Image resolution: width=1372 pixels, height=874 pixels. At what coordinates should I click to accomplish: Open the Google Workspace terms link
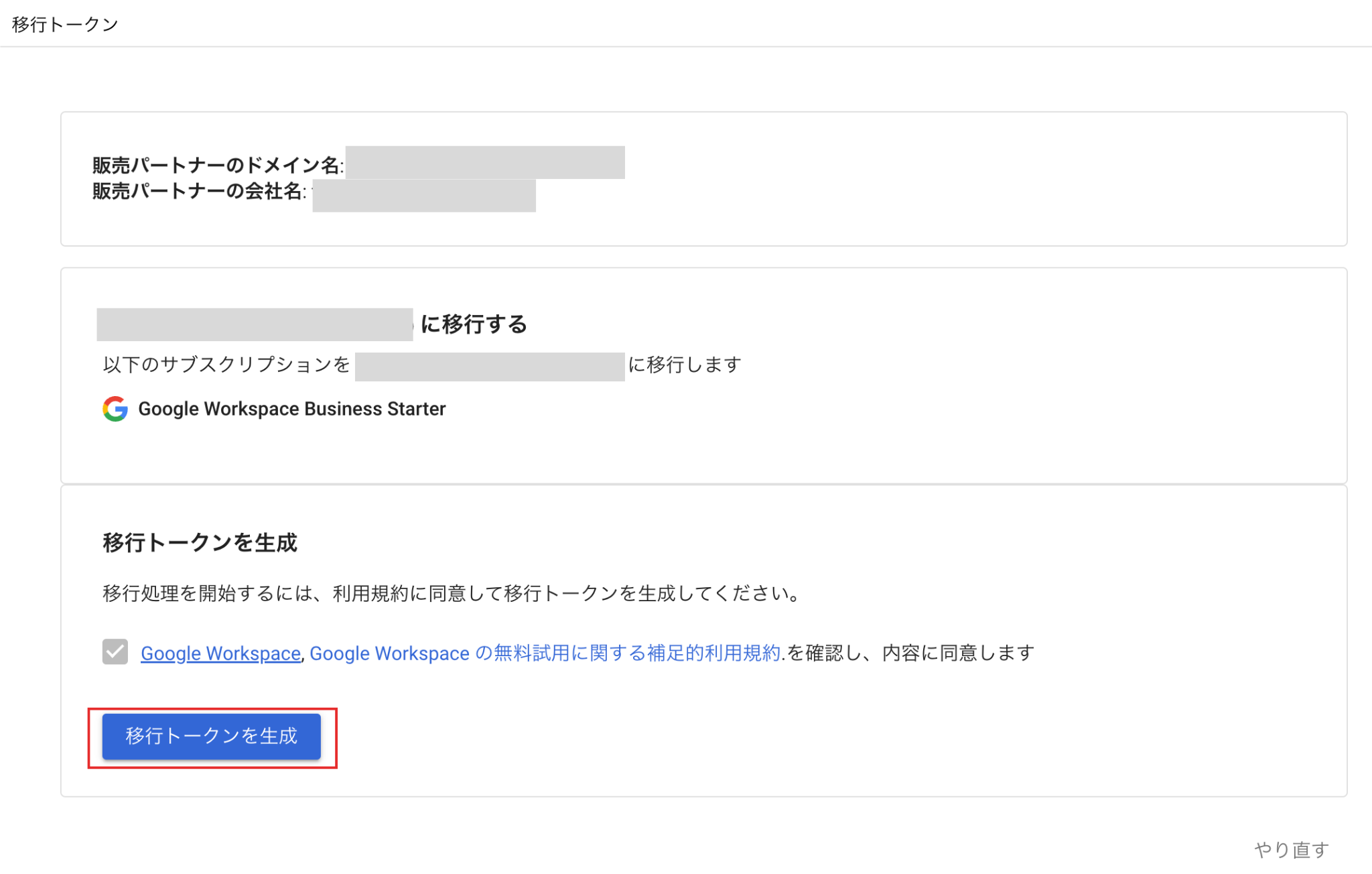[x=220, y=653]
